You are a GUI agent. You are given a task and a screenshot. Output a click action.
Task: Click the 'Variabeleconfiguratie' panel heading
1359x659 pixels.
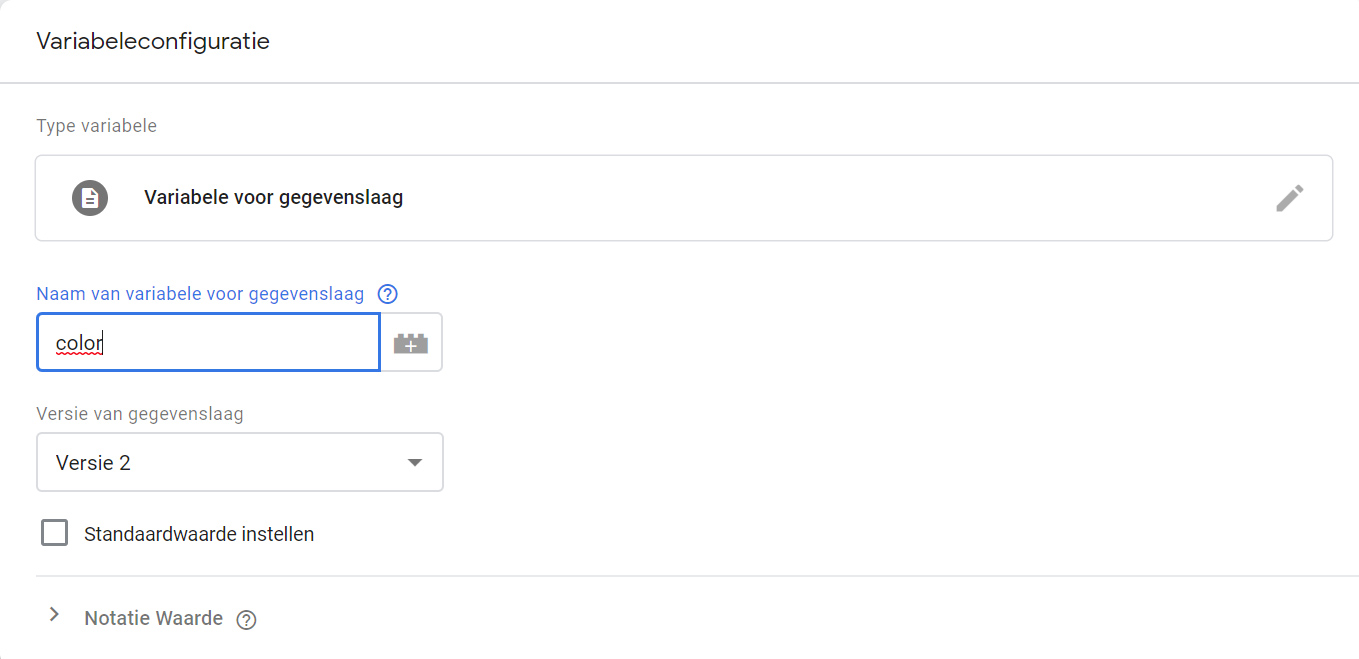153,41
